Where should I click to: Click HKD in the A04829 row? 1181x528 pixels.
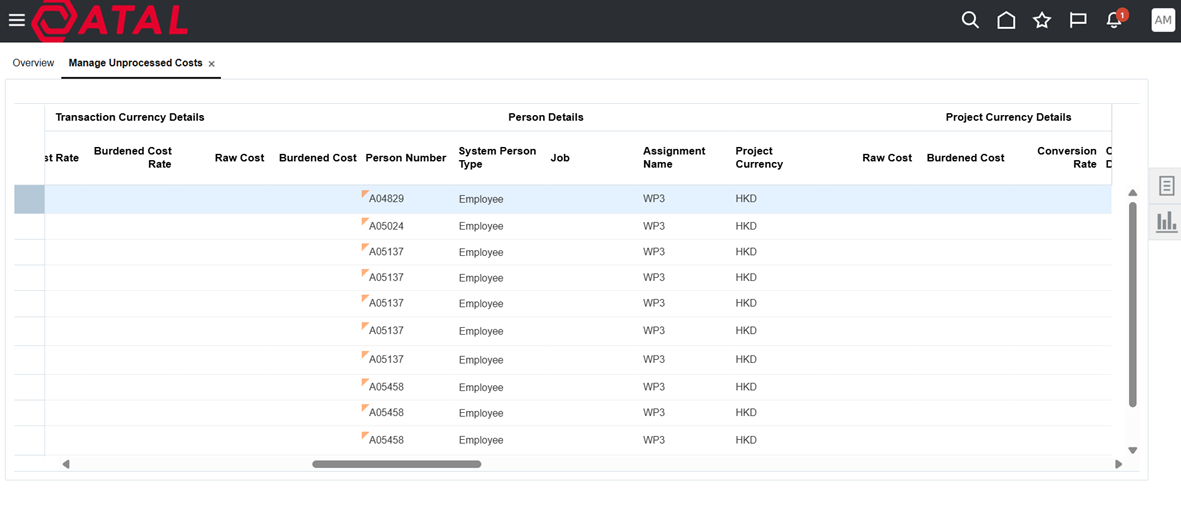pos(746,199)
